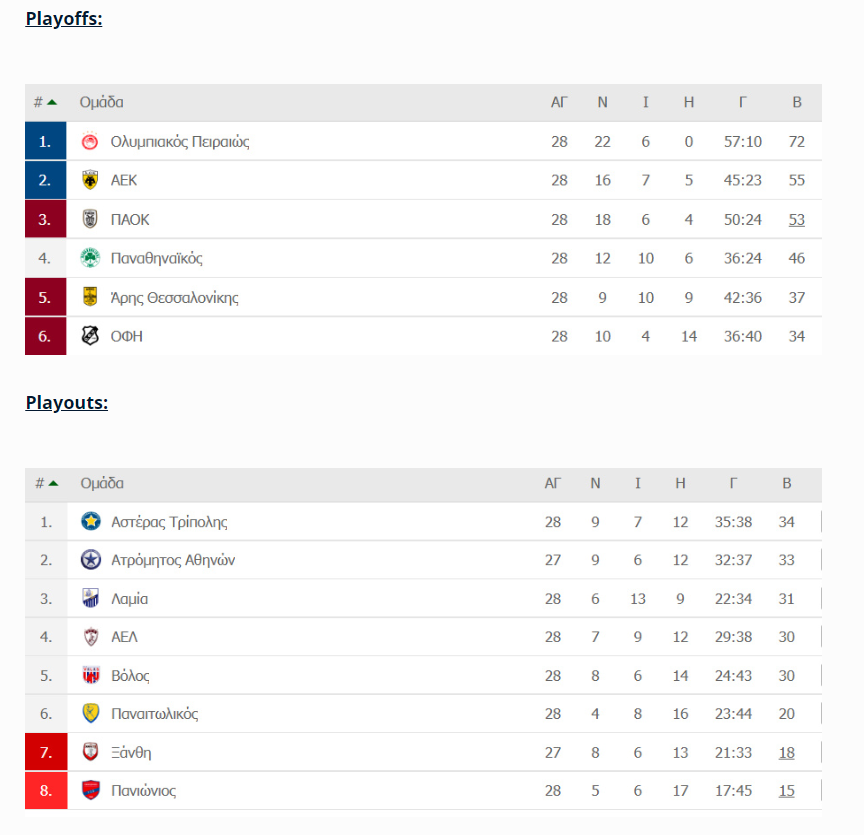Click the Λαμία team crest icon
The image size is (864, 835).
[x=91, y=599]
